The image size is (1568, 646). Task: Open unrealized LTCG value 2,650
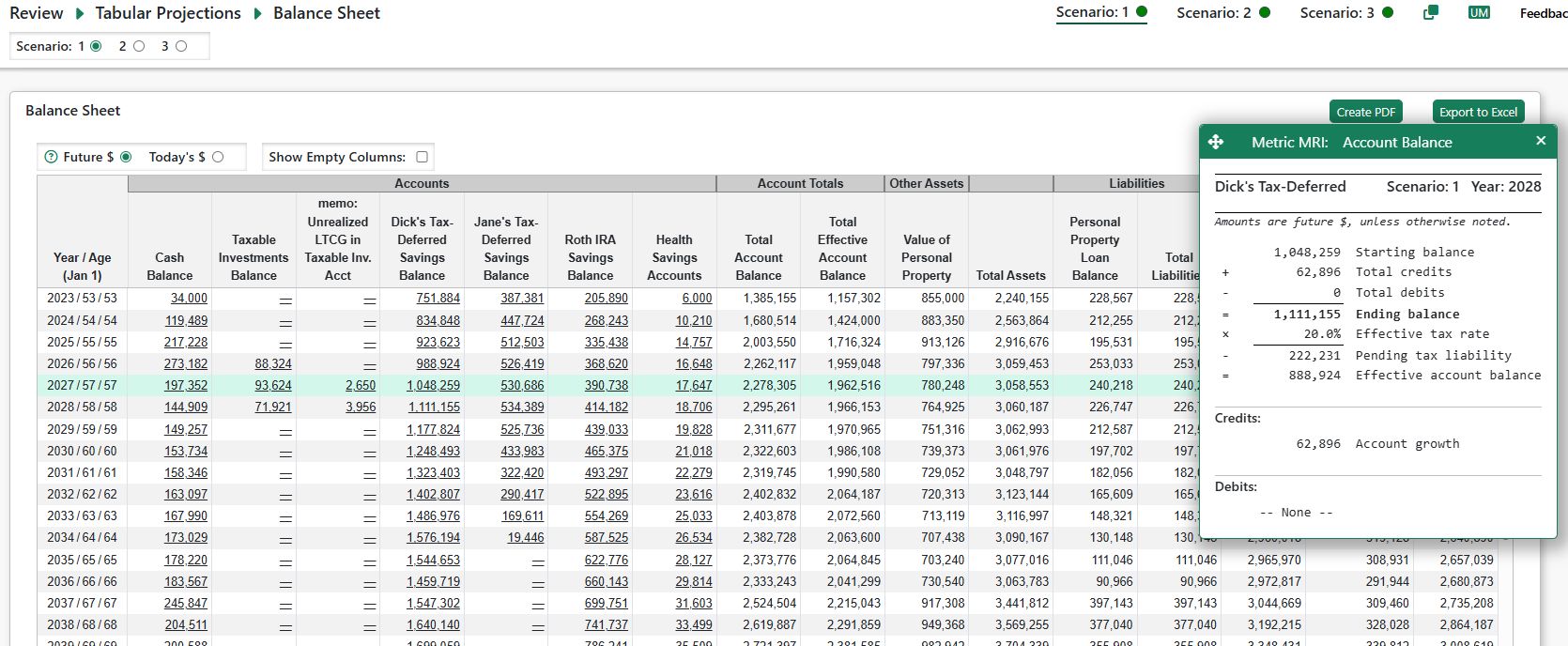click(x=361, y=385)
